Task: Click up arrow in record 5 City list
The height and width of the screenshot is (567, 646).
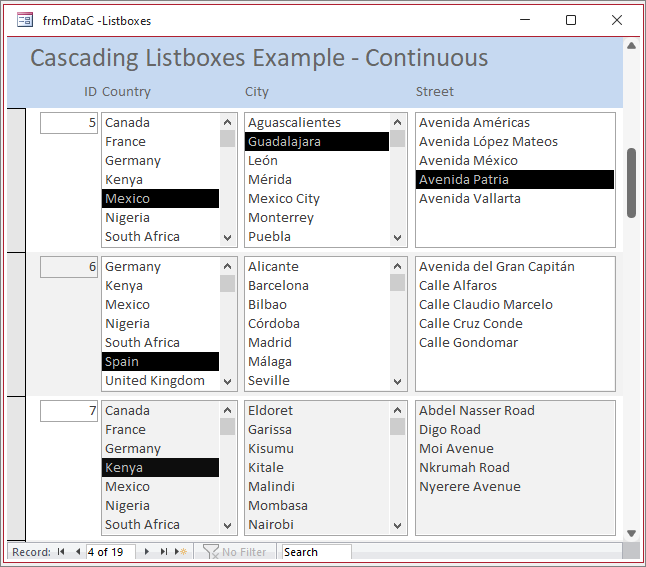Action: 397,122
